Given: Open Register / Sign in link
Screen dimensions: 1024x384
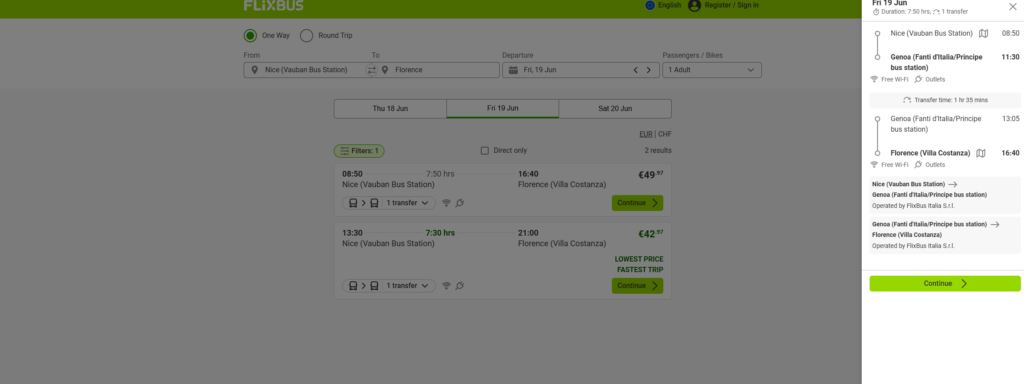Looking at the screenshot, I should [731, 5].
